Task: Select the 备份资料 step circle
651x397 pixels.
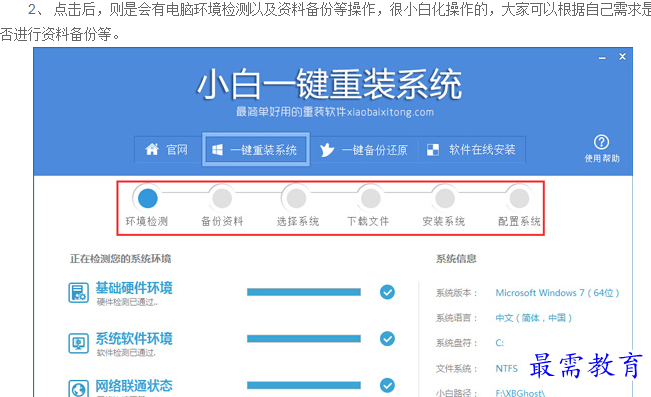Action: click(x=222, y=198)
